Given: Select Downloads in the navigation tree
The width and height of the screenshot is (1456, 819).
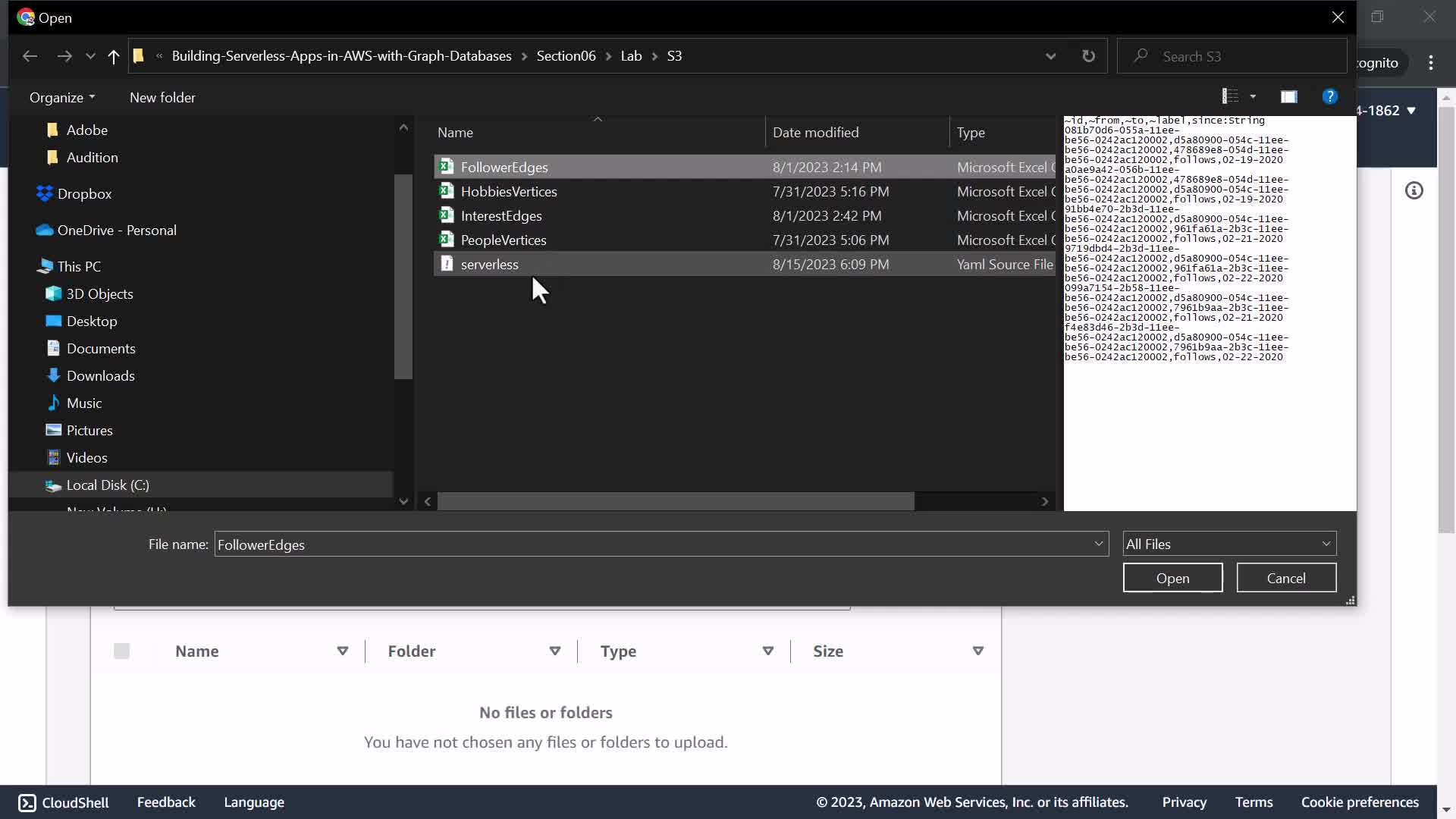Looking at the screenshot, I should coord(100,375).
